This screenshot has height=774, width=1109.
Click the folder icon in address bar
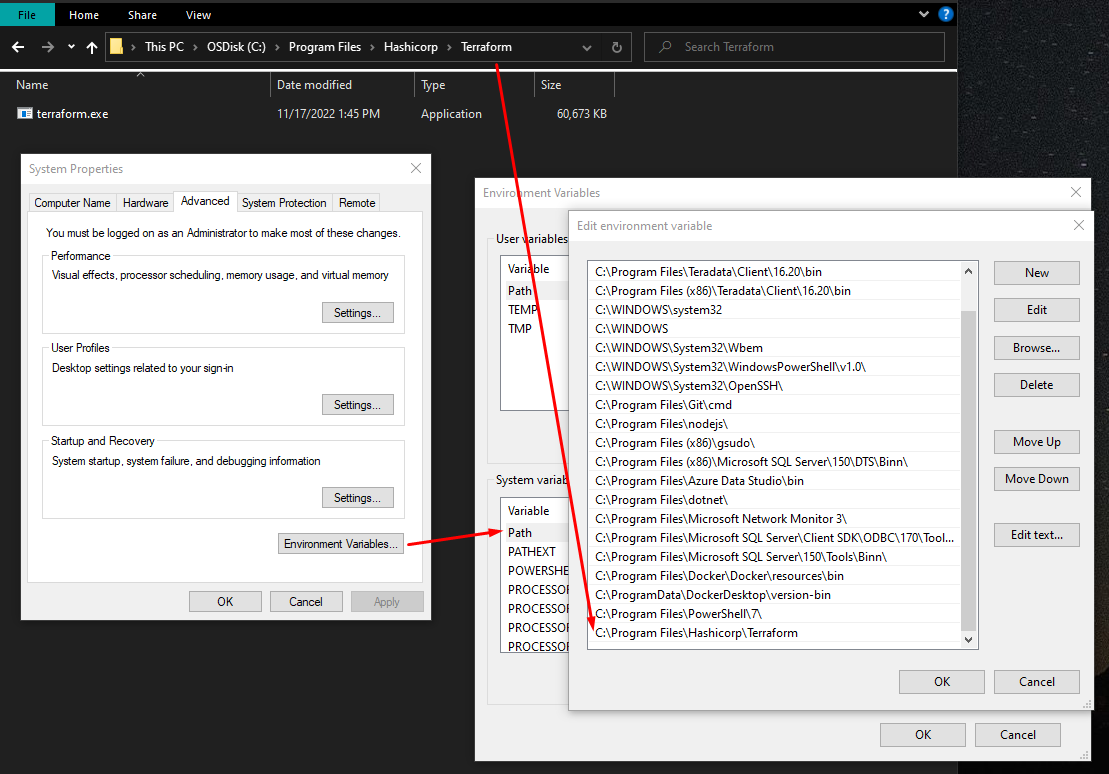[x=117, y=47]
